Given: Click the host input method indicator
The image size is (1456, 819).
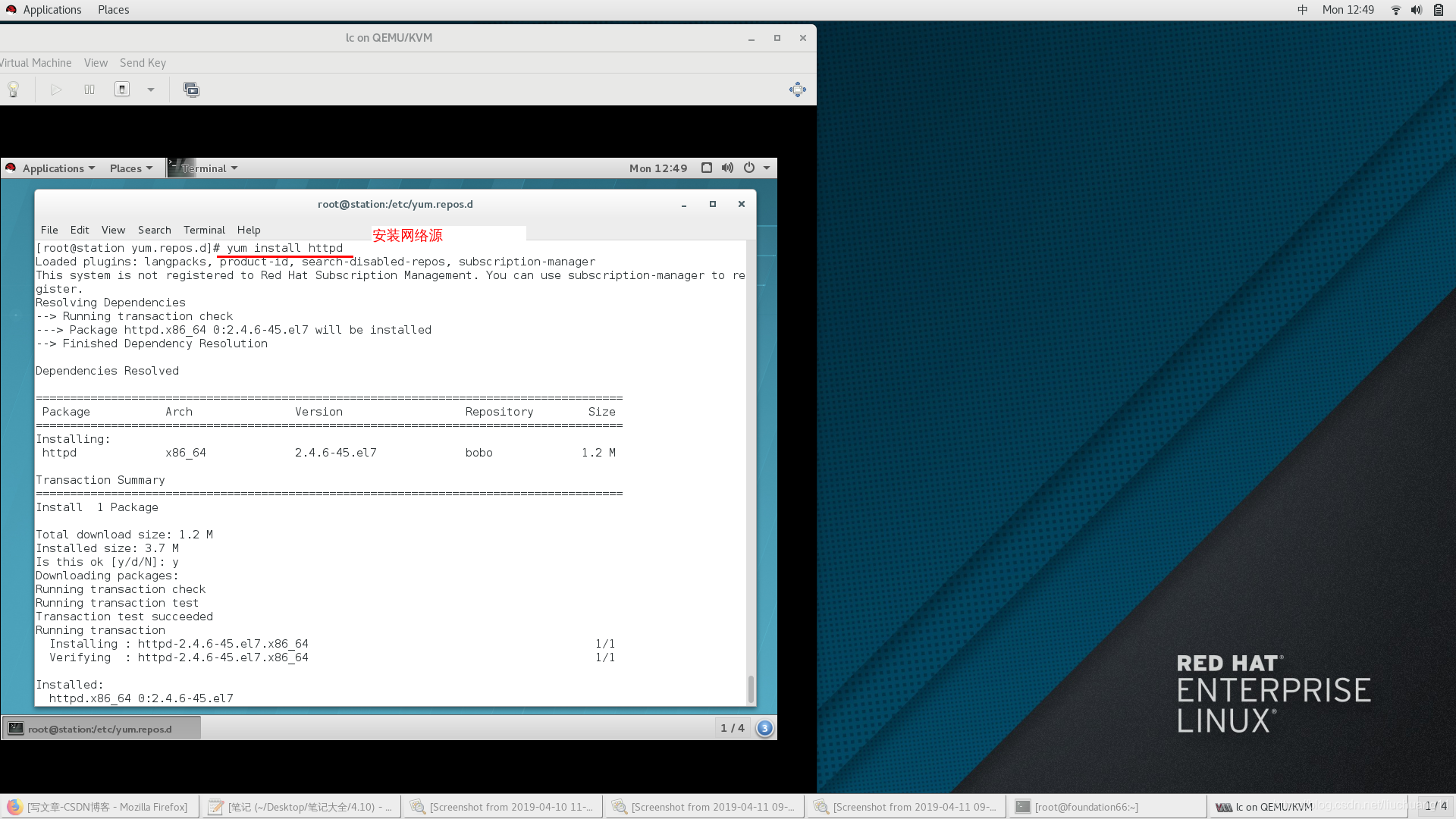Looking at the screenshot, I should coord(1303,10).
